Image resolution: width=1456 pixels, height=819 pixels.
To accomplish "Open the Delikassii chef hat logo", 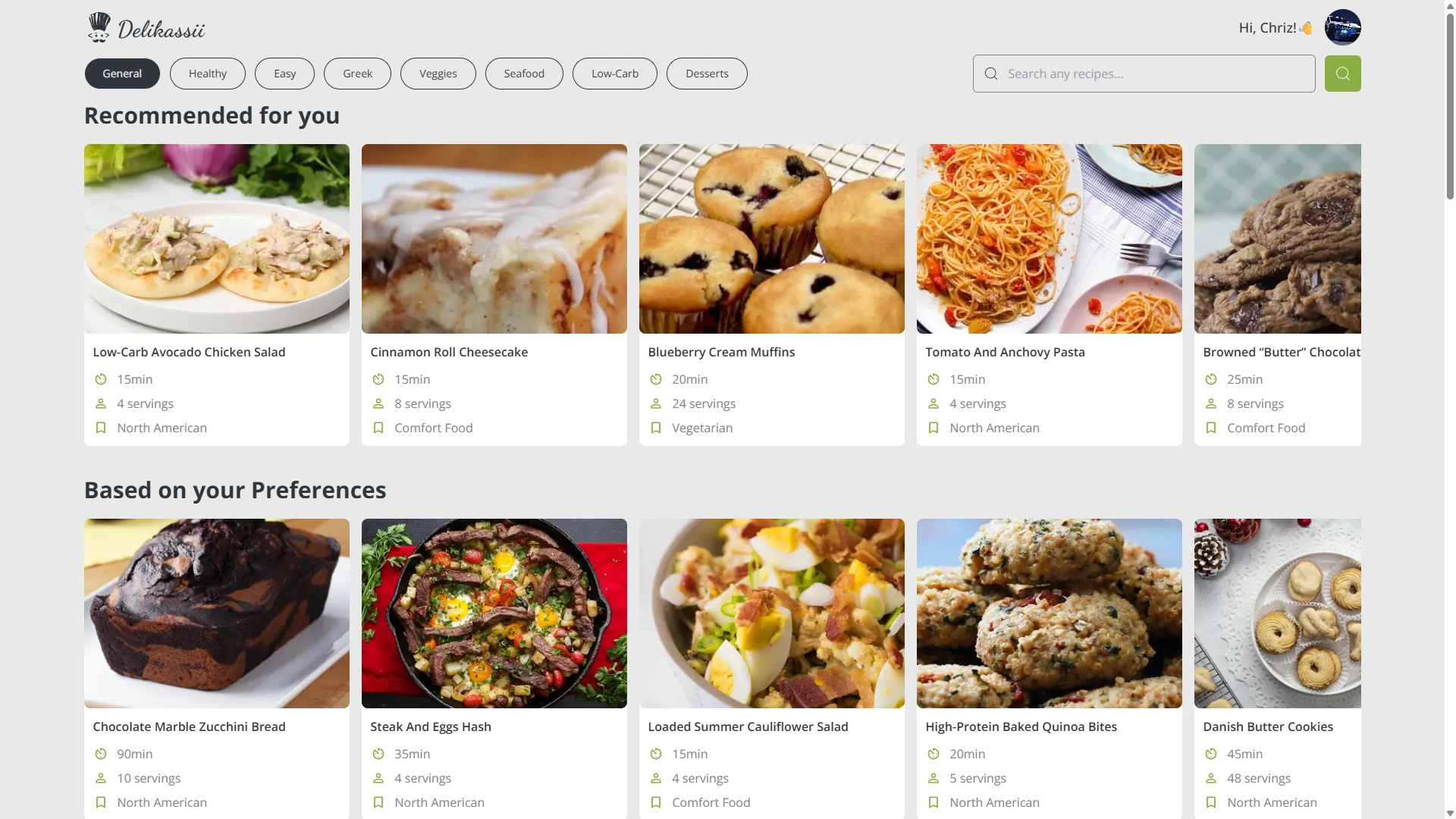I will point(99,27).
